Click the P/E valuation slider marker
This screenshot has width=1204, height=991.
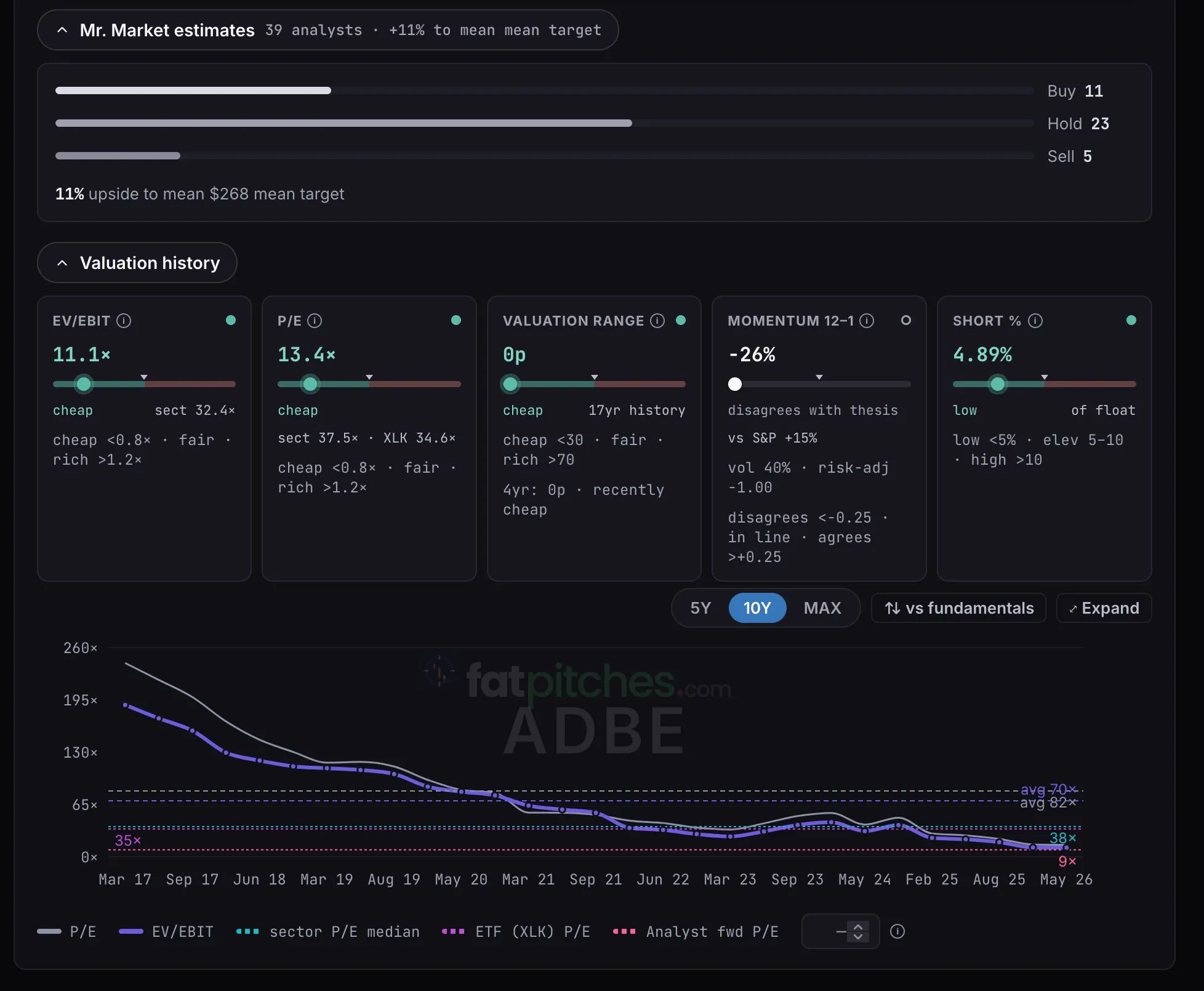click(x=310, y=384)
